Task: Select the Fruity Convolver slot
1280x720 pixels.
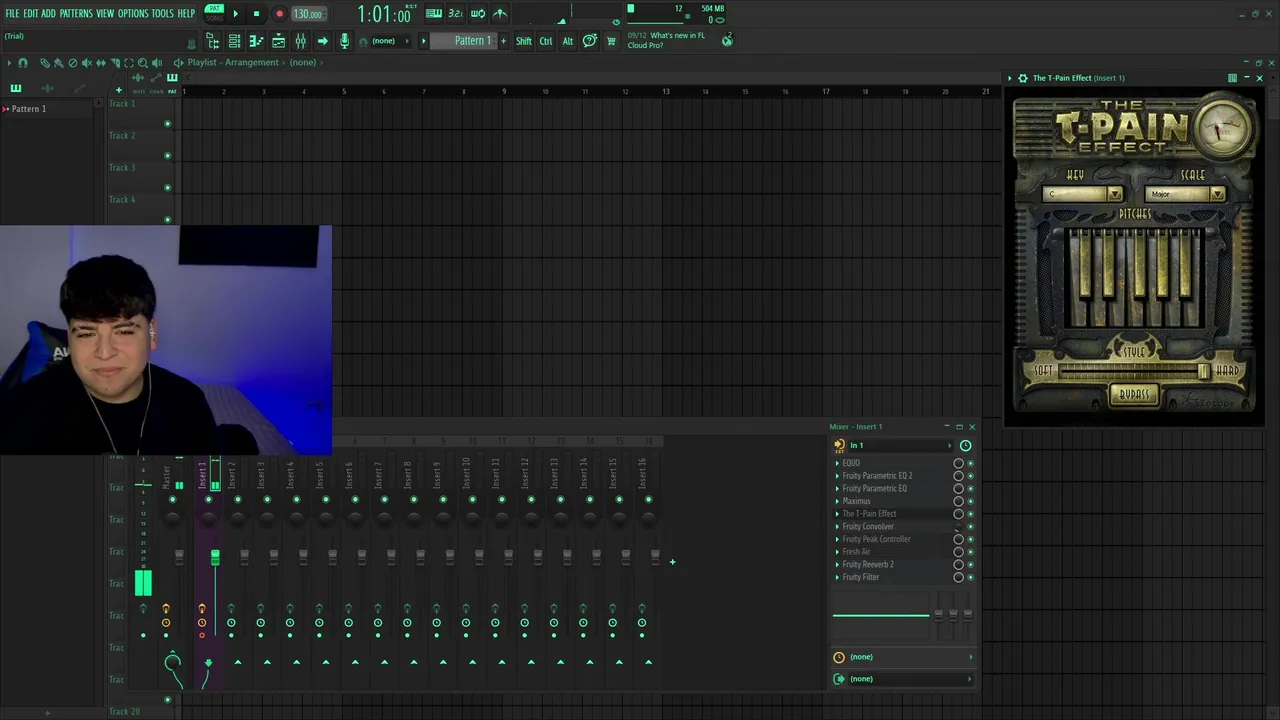Action: click(x=894, y=527)
